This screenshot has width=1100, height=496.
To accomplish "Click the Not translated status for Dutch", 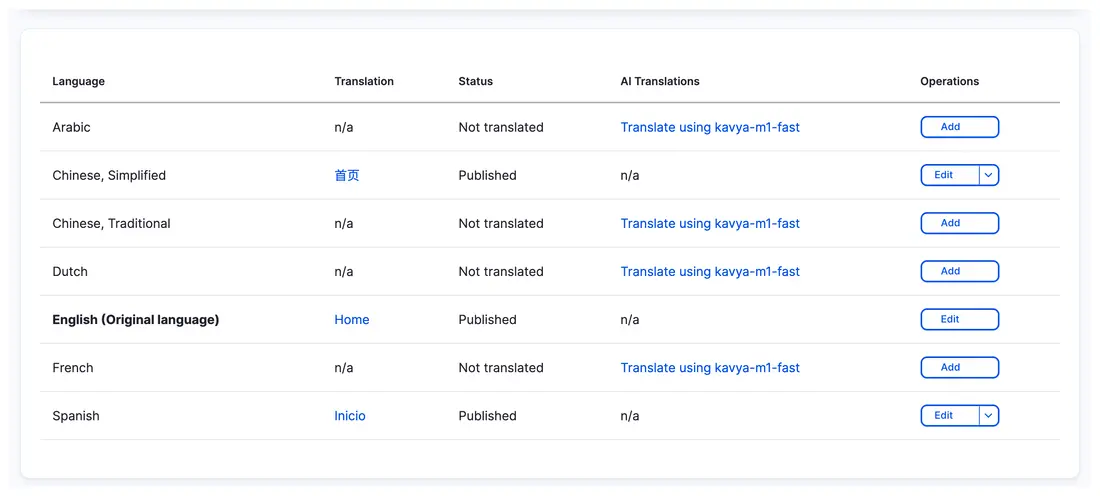I will click(501, 272).
